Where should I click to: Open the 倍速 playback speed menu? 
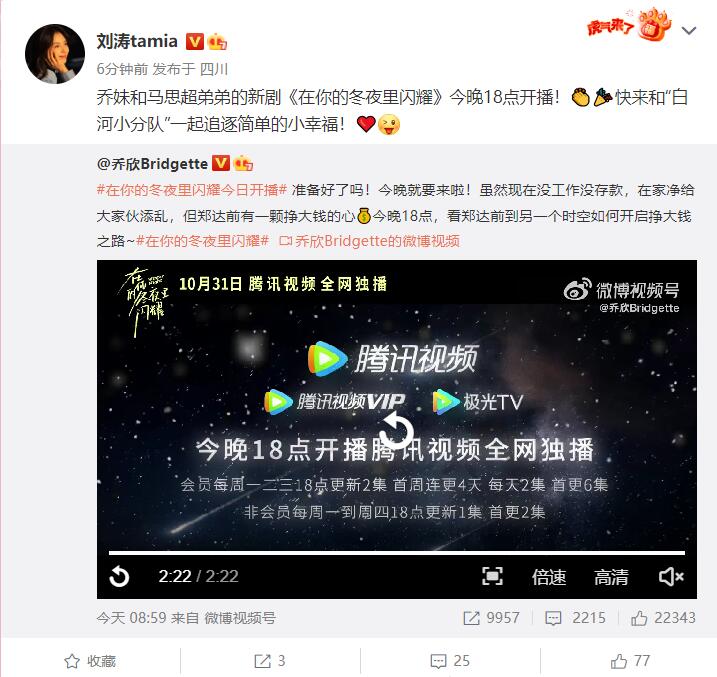(x=549, y=576)
